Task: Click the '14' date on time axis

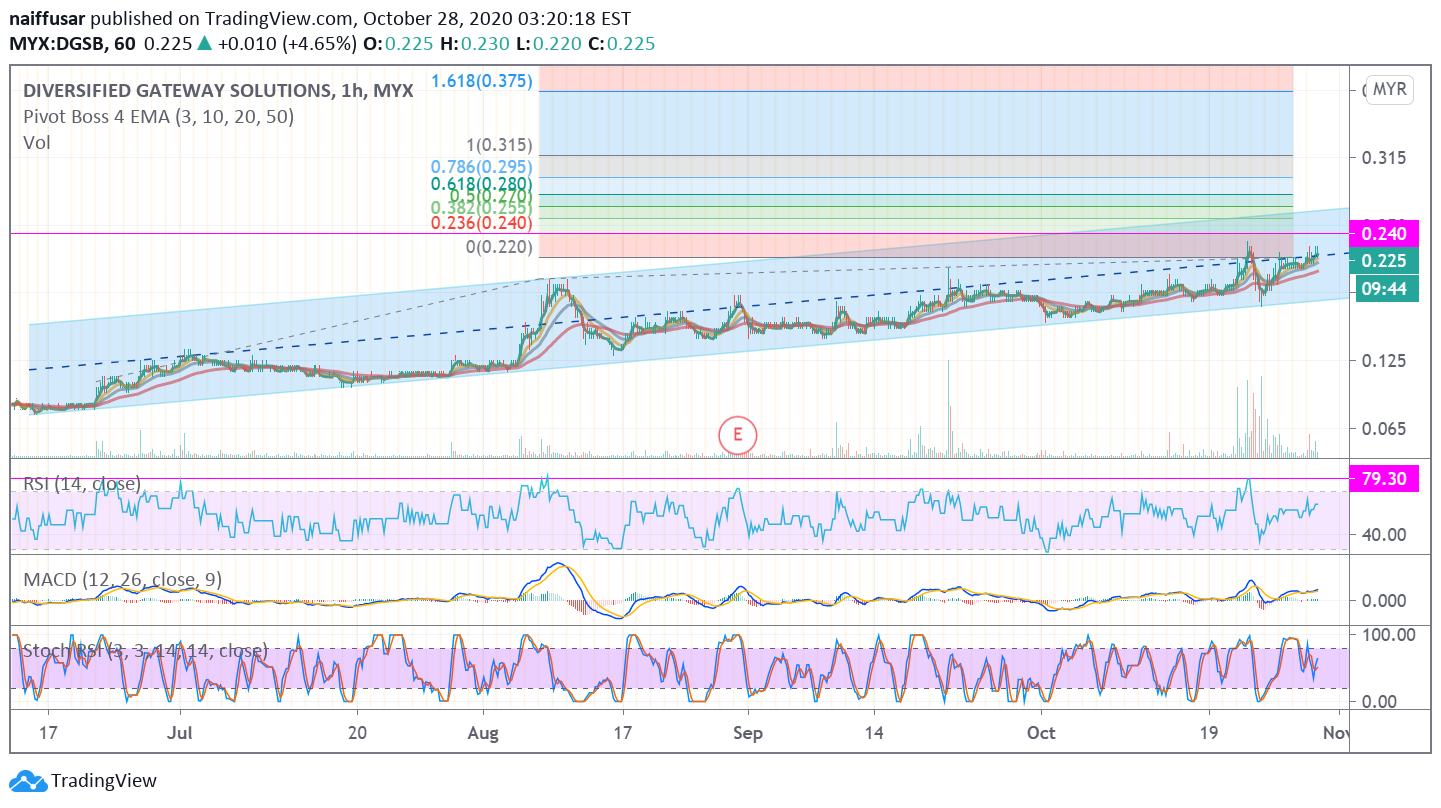Action: (876, 732)
